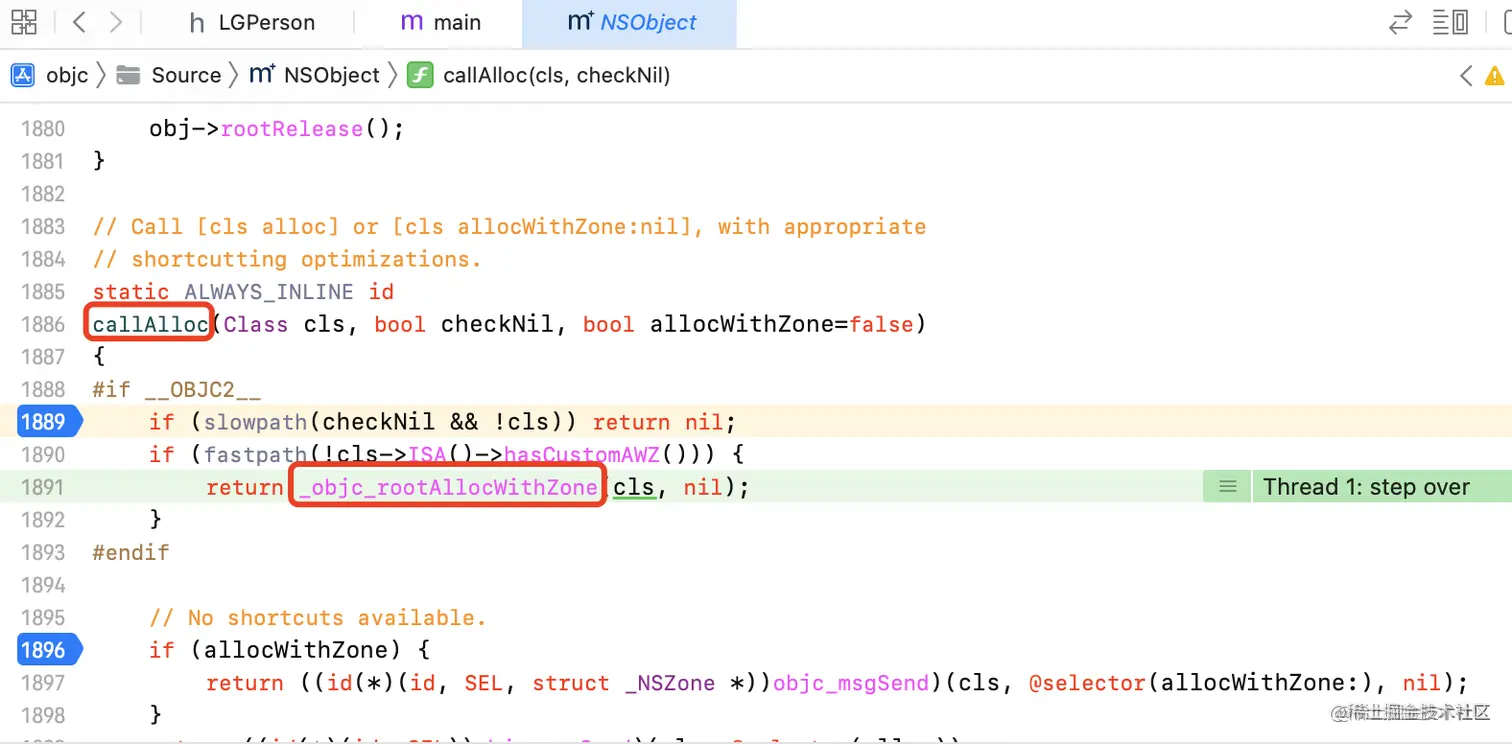1512x744 pixels.
Task: Open the editor options lines menu
Action: [1441, 22]
